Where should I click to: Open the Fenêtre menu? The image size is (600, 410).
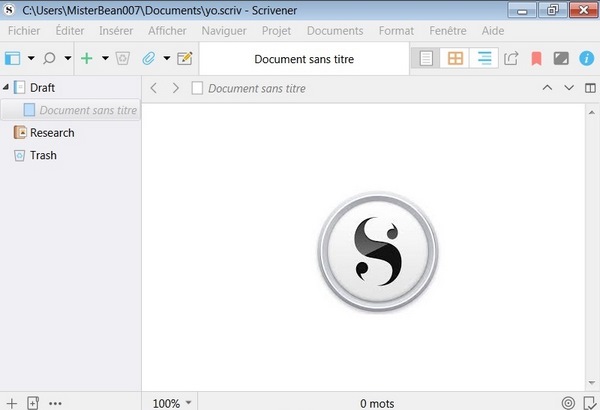point(448,31)
